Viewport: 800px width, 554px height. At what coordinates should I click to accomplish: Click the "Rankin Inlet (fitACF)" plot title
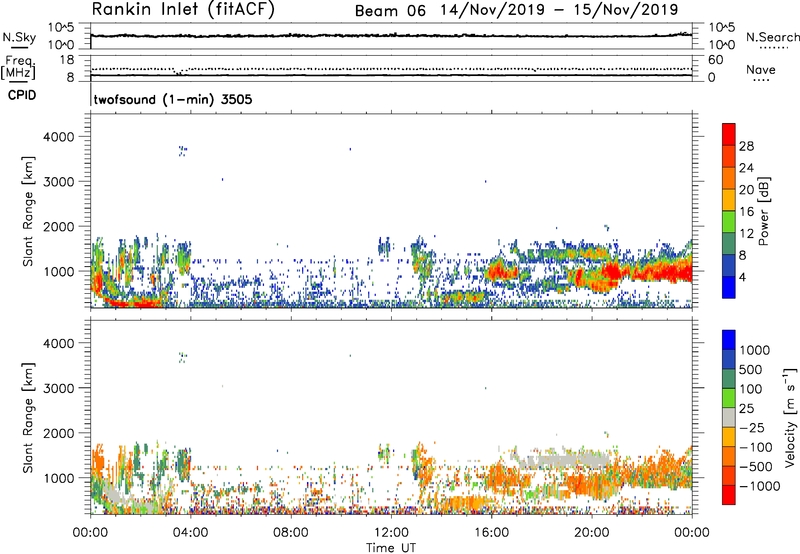point(183,10)
